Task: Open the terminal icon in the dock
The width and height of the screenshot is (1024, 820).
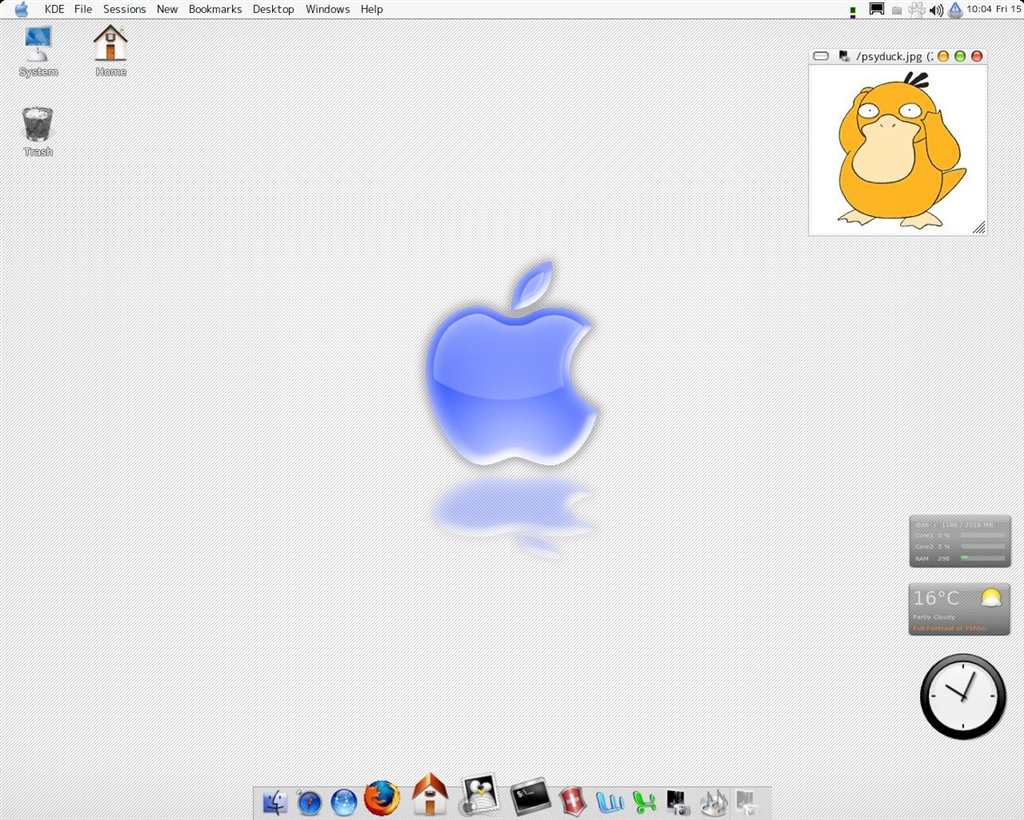Action: pos(530,797)
